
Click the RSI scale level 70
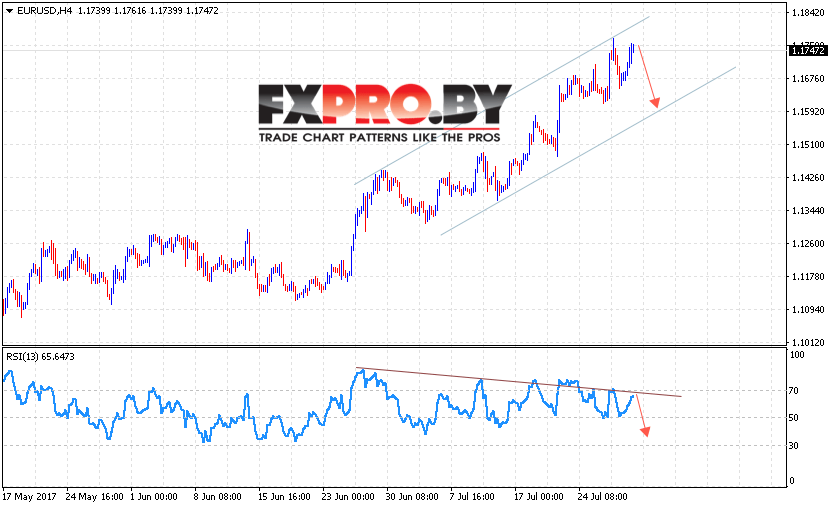794,391
